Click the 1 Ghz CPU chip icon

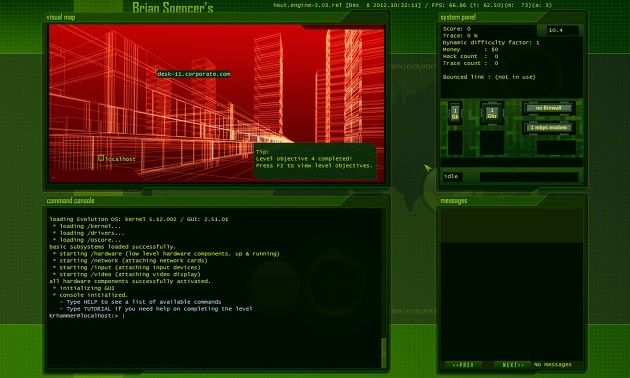click(492, 113)
